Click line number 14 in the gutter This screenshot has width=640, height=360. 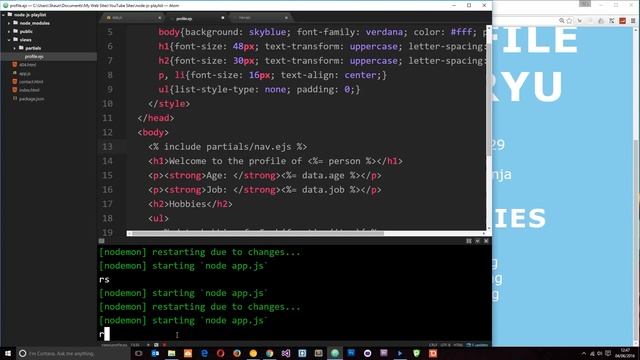107,161
